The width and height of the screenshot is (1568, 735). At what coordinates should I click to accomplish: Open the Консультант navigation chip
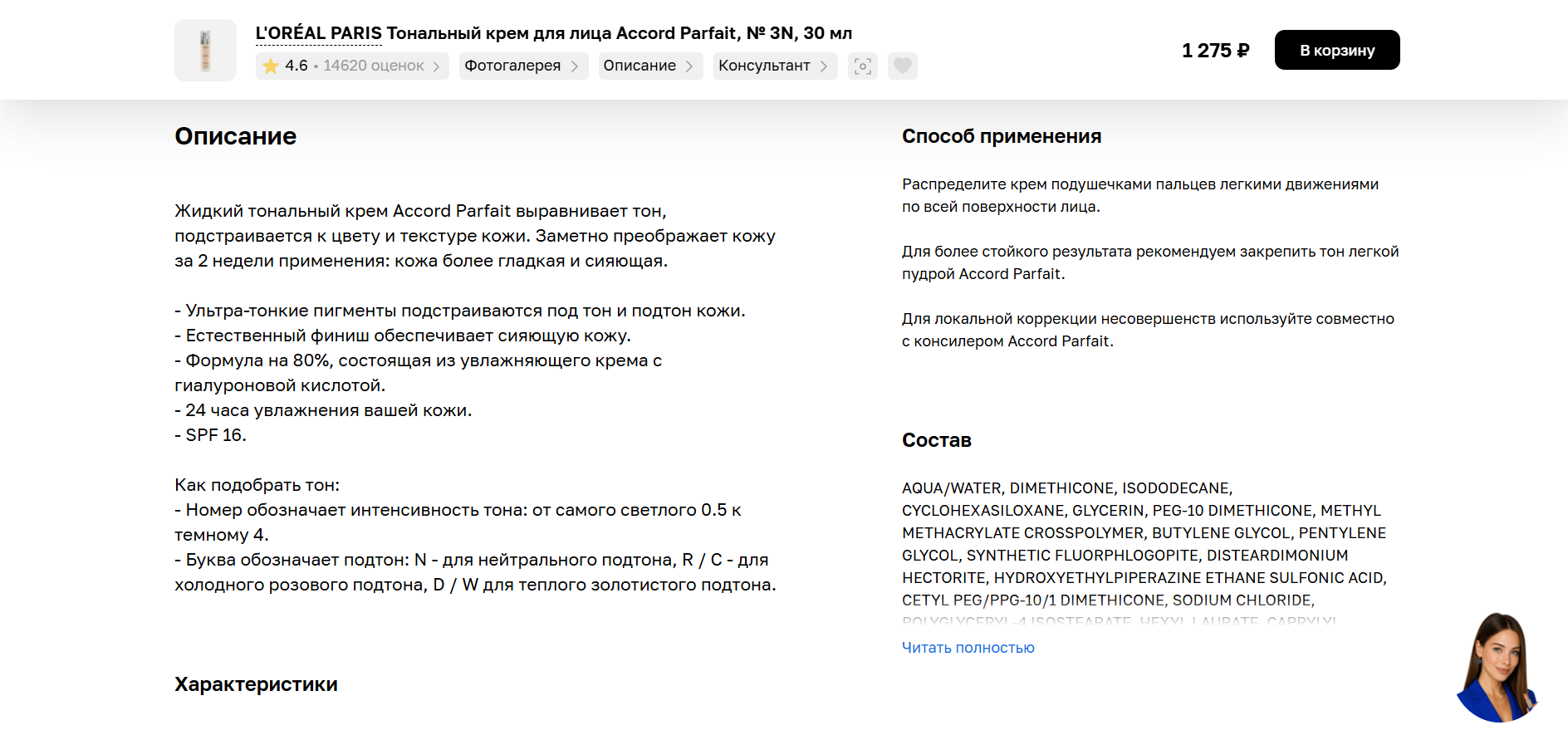[764, 66]
